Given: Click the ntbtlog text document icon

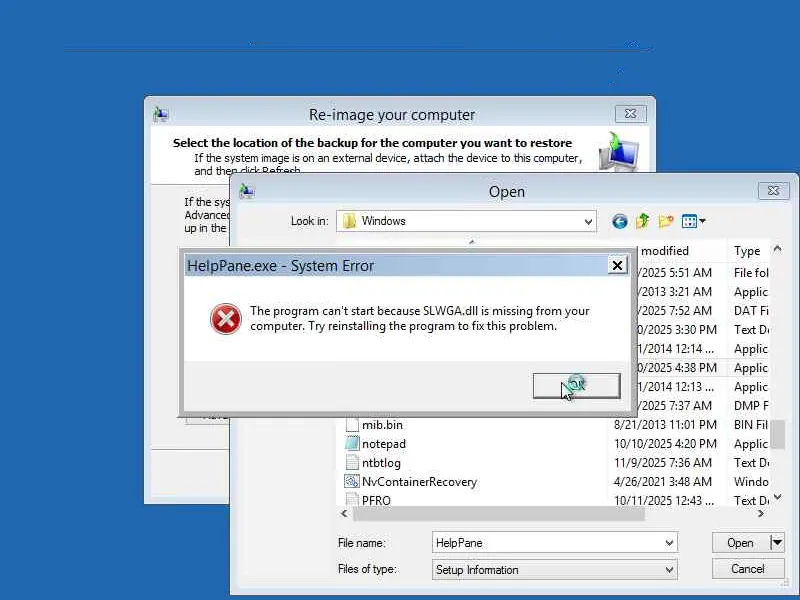Looking at the screenshot, I should 352,462.
